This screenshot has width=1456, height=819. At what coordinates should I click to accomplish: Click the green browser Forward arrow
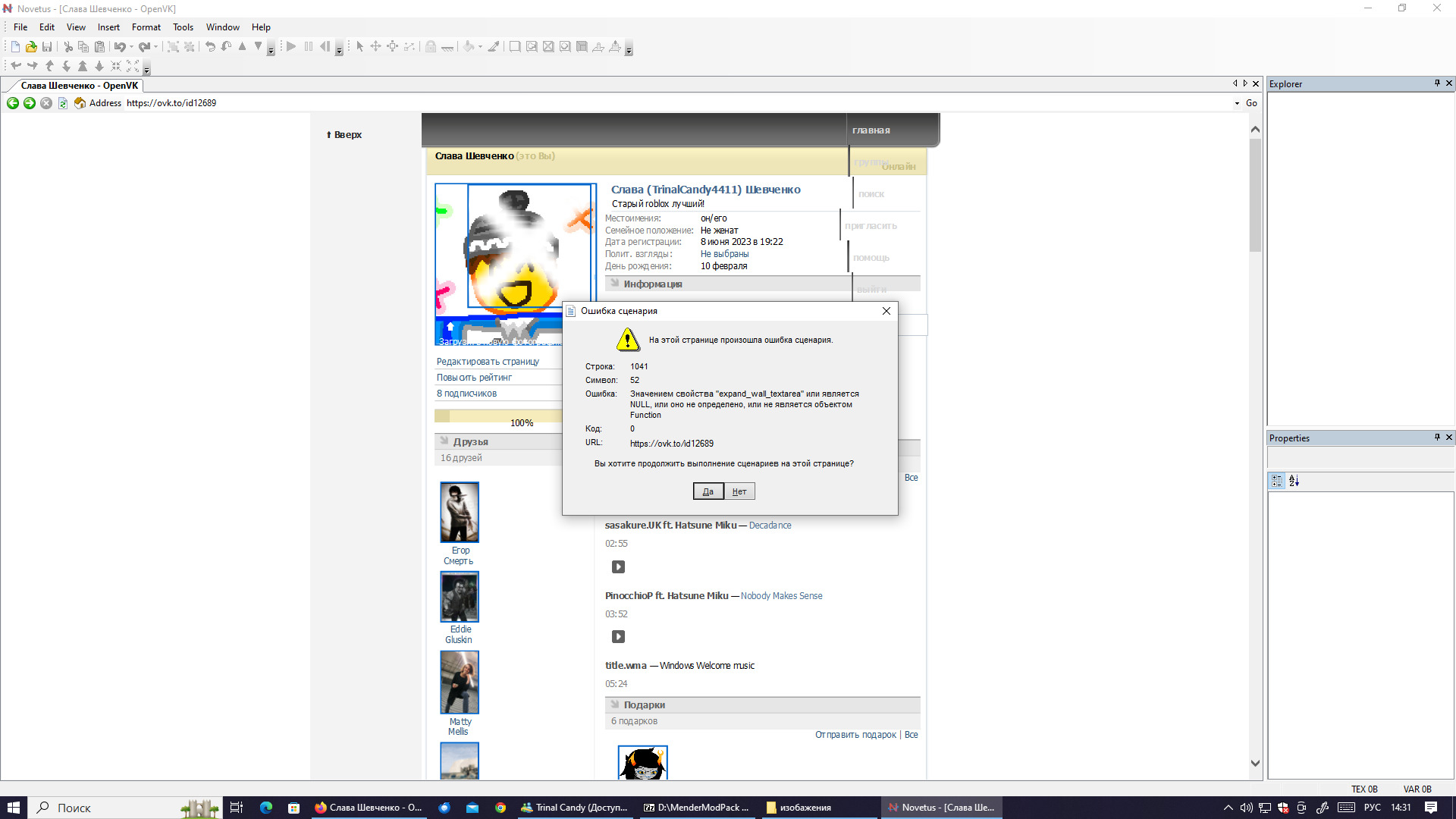(30, 103)
